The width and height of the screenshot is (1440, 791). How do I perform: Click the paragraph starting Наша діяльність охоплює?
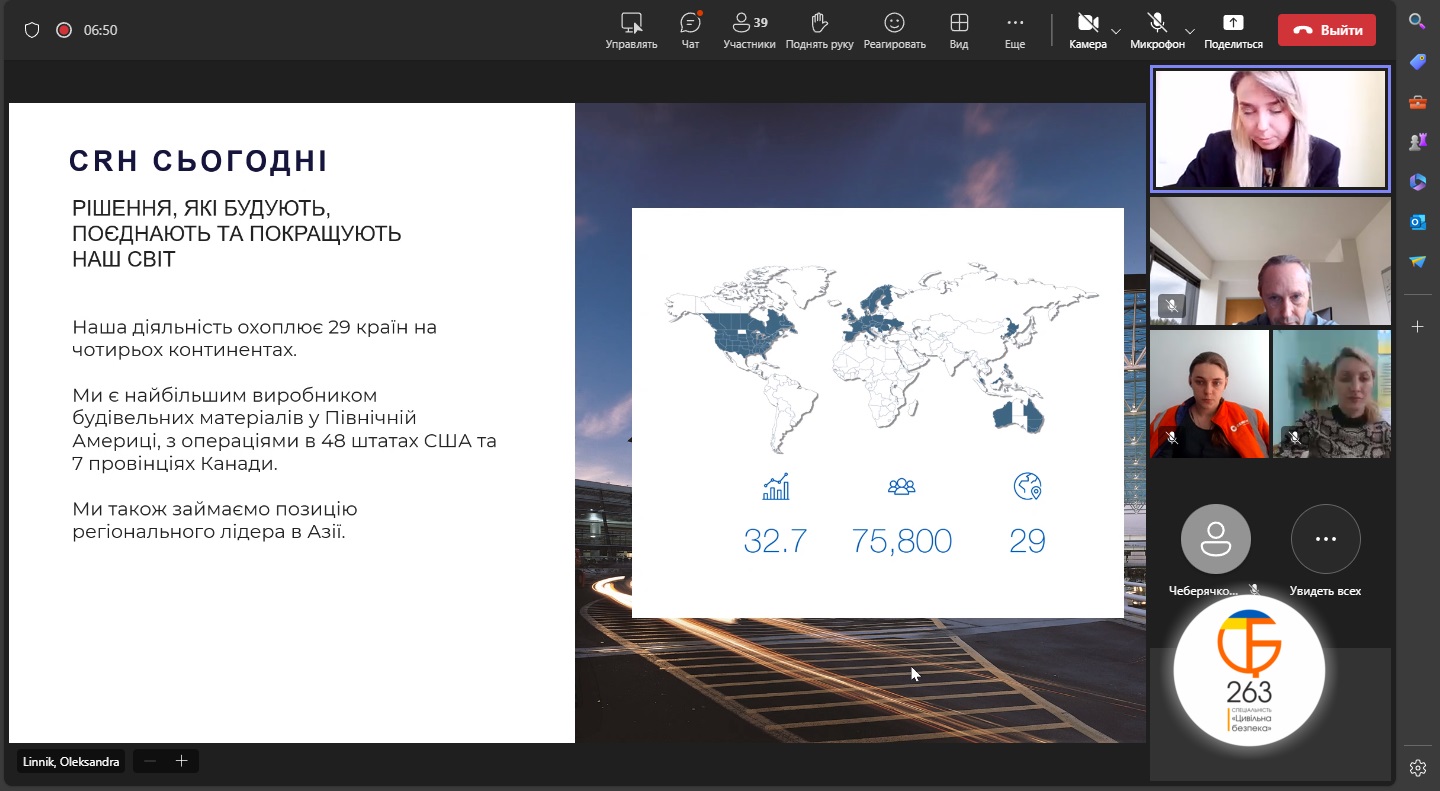[255, 339]
